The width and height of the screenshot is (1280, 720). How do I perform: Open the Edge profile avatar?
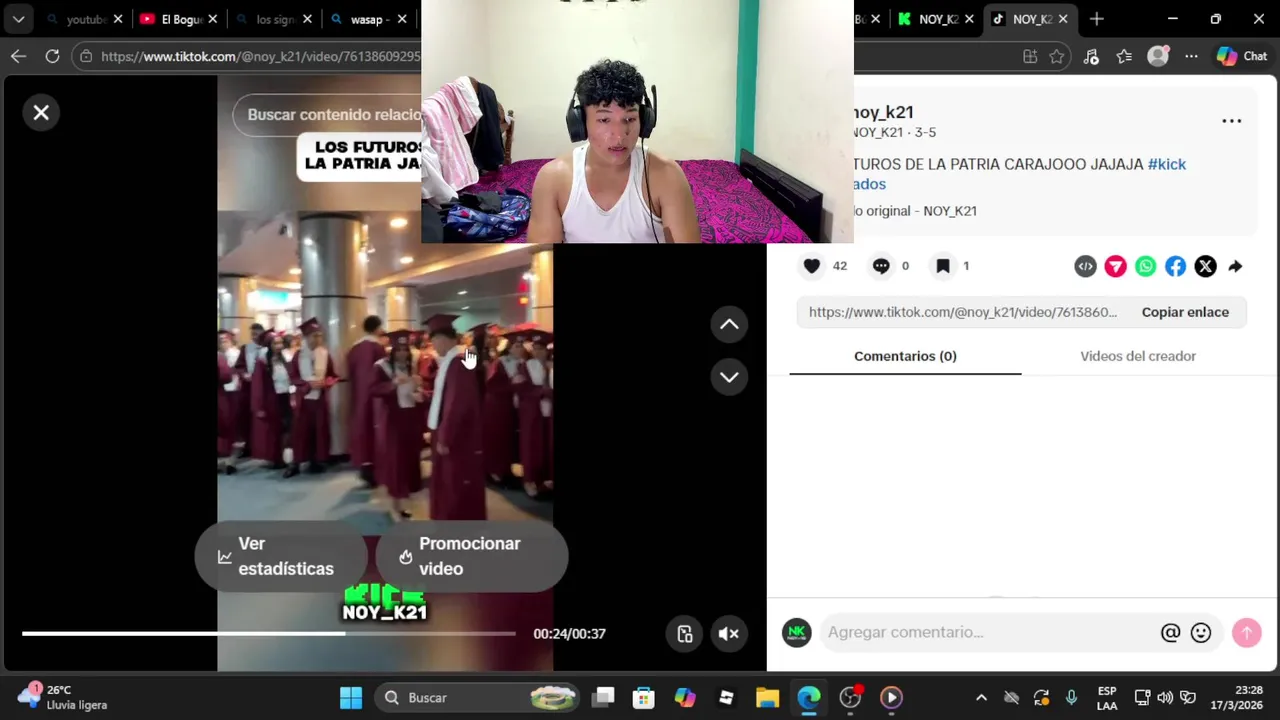1158,57
